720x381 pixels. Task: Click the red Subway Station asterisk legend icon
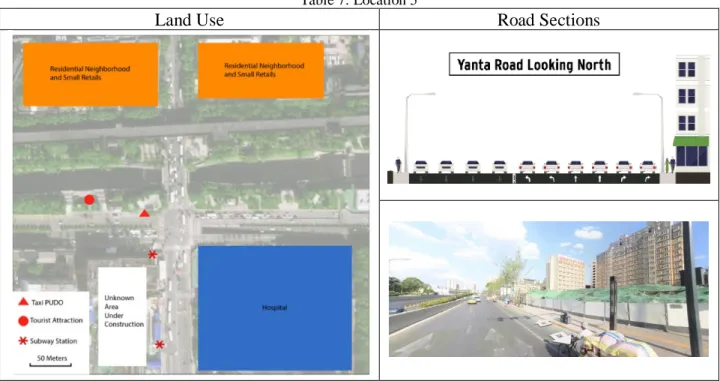point(23,341)
